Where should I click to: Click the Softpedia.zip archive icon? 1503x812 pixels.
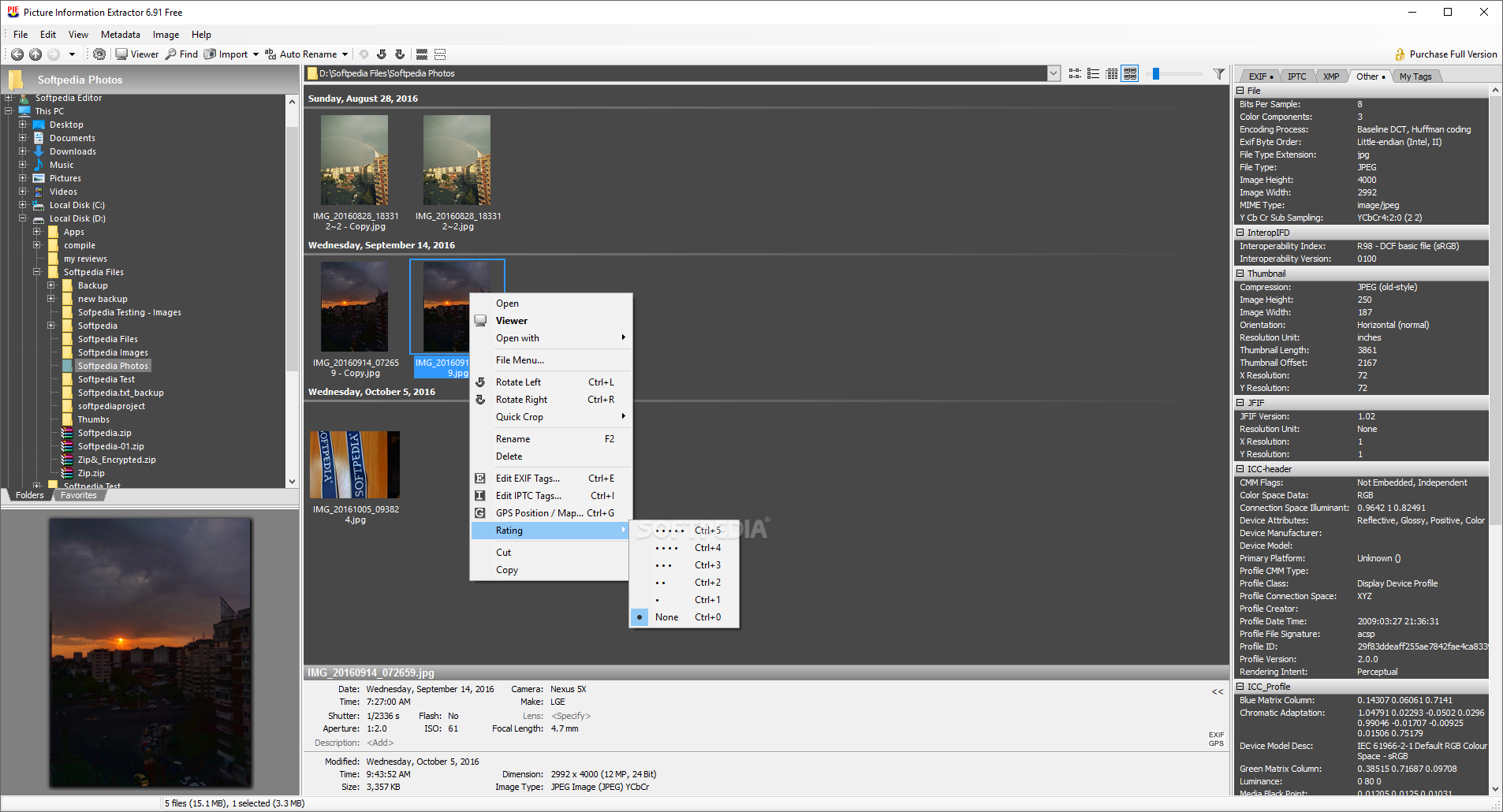(x=68, y=433)
